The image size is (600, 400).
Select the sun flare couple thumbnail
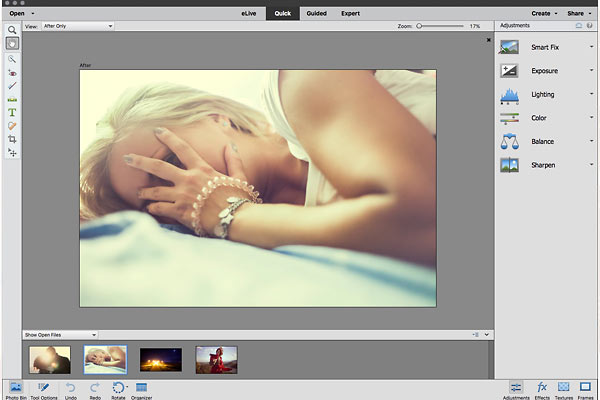50,360
